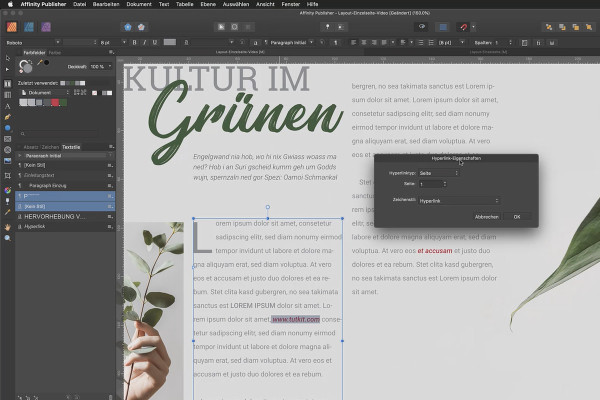Viewport: 600px width, 400px height.
Task: Select the Zoom magnifier tool
Action: click(7, 238)
